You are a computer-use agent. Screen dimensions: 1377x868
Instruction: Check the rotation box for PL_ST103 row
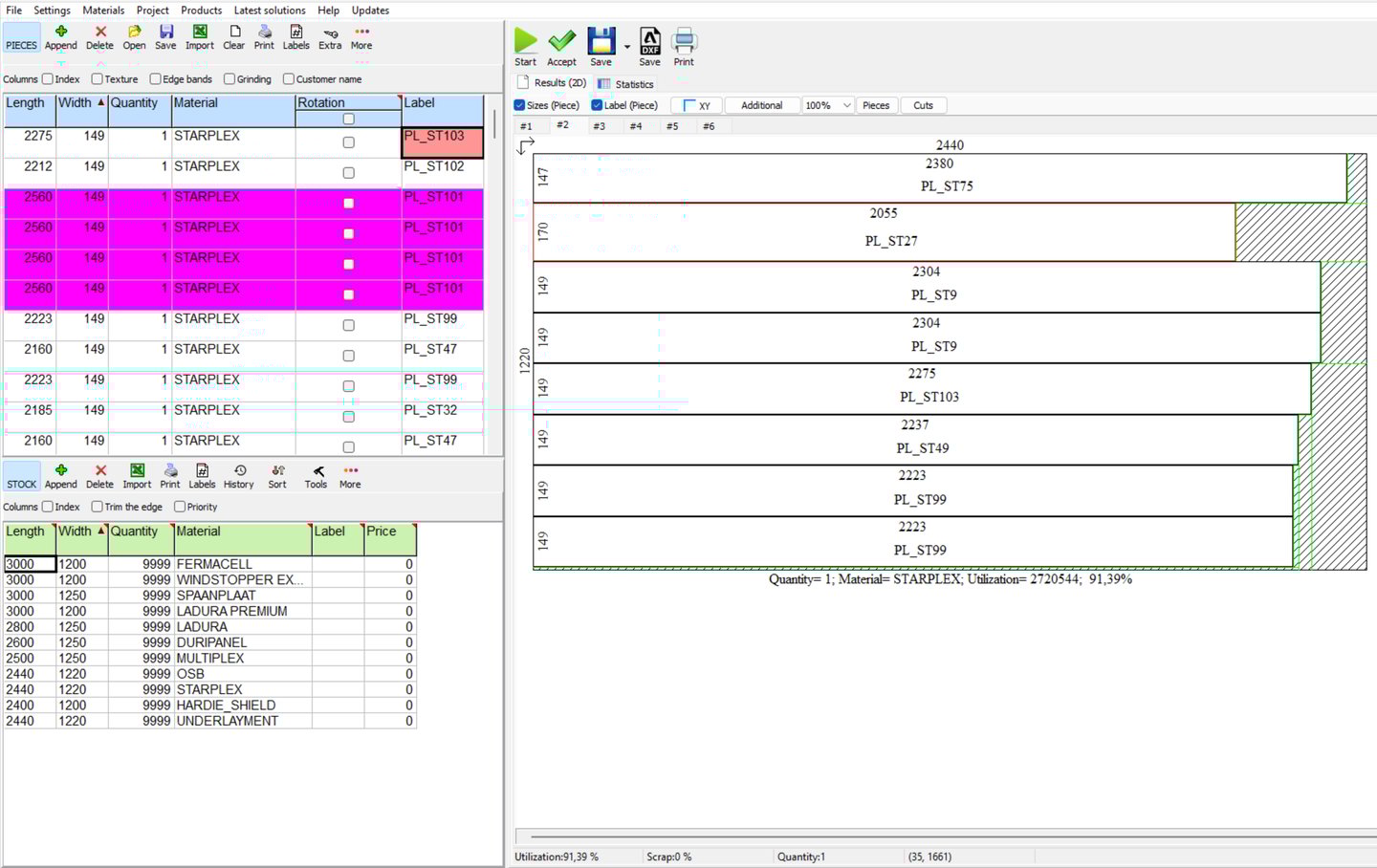click(x=348, y=142)
